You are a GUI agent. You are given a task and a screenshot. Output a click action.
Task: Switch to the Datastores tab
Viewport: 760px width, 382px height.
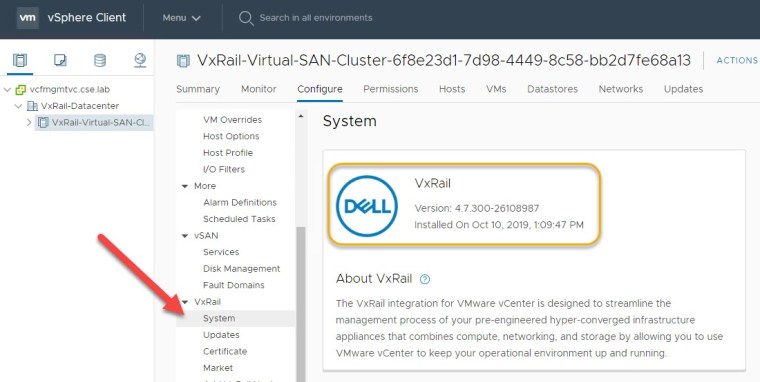coord(553,89)
